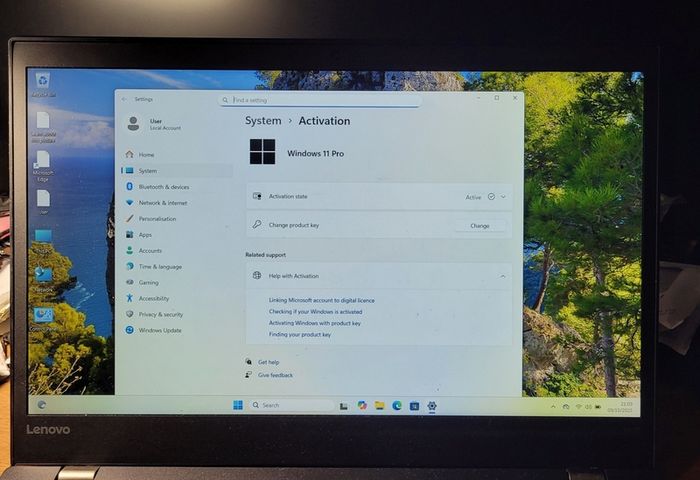Go to Windows Update
The width and height of the screenshot is (700, 480).
click(159, 330)
